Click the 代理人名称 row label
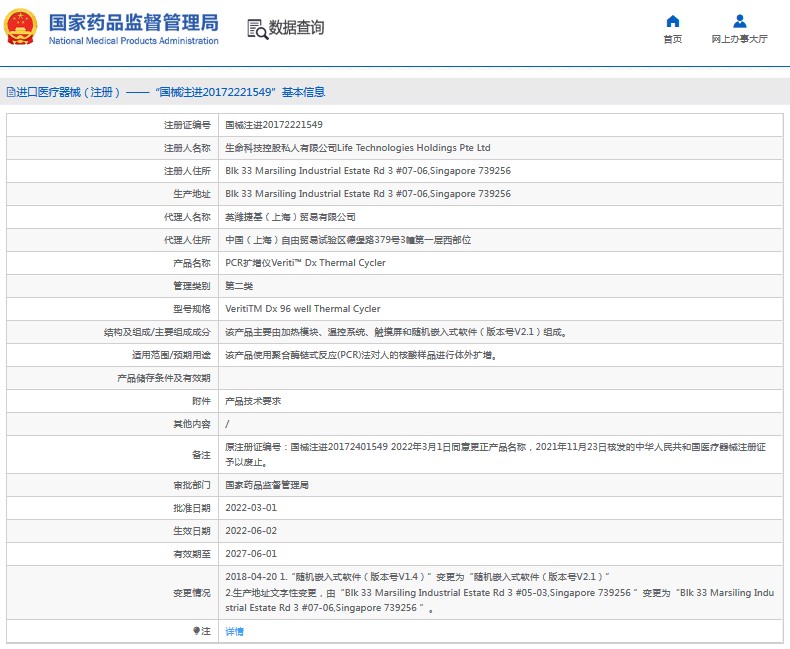Image resolution: width=790 pixels, height=649 pixels. pyautogui.click(x=187, y=217)
